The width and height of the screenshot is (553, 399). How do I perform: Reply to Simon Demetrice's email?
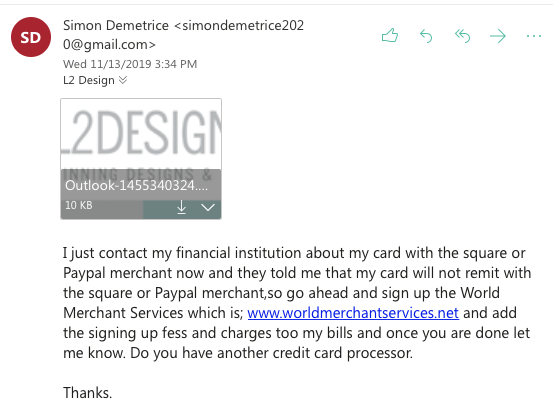[x=426, y=36]
